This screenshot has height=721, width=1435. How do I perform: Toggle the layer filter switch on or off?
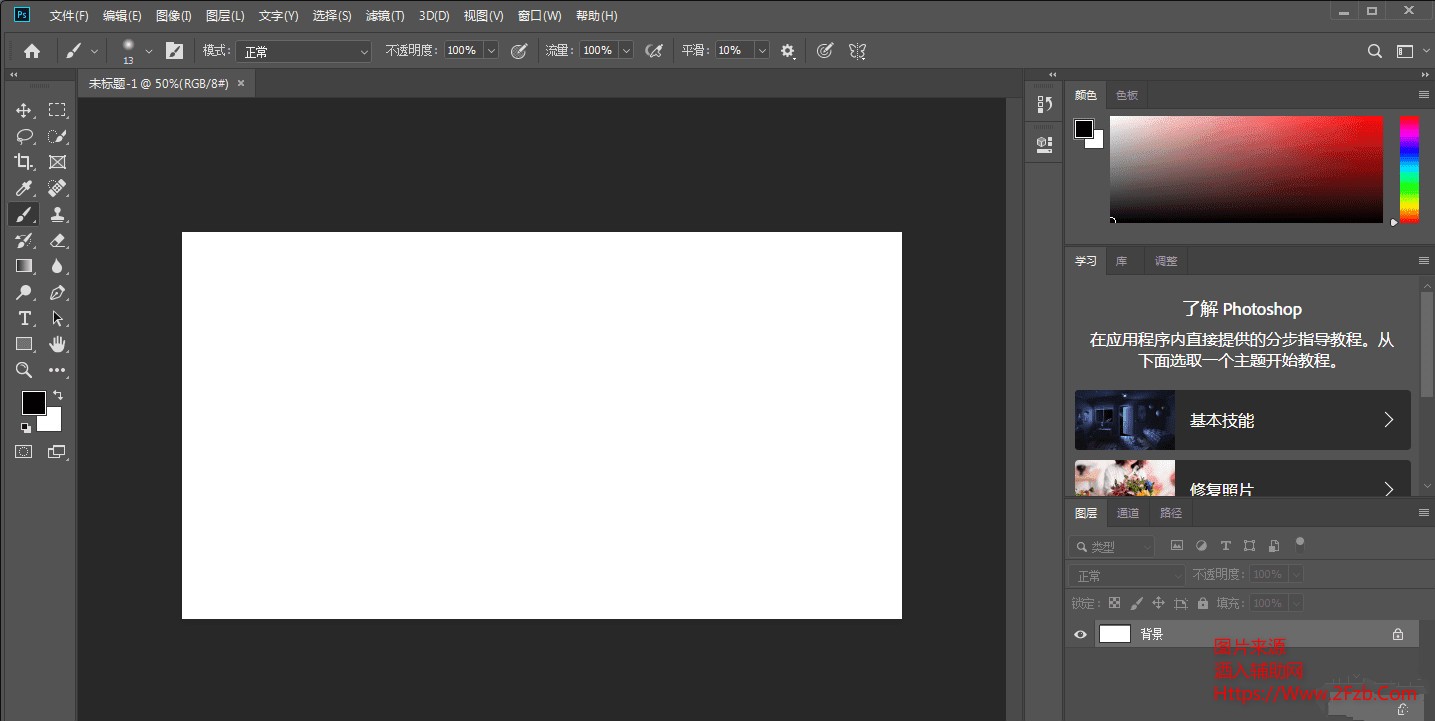point(1300,544)
